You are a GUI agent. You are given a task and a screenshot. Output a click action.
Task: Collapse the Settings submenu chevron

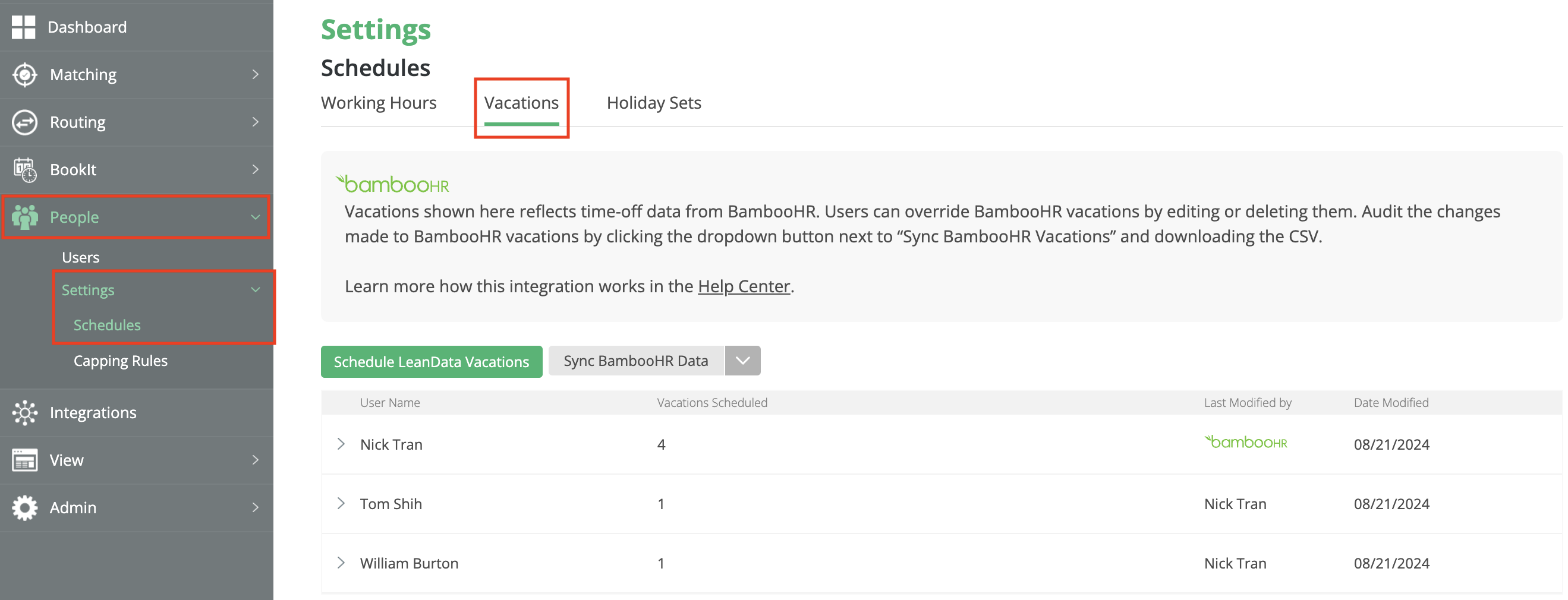pos(256,290)
